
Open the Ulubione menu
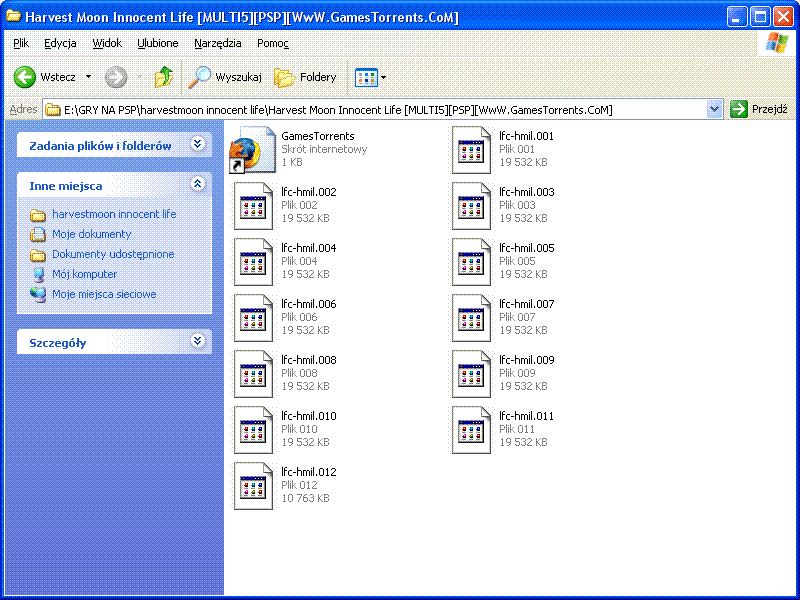point(158,43)
